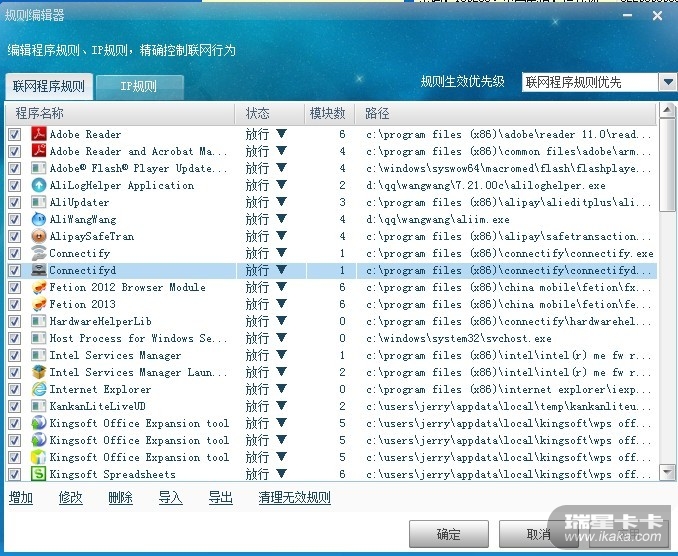Image resolution: width=678 pixels, height=556 pixels.
Task: Click the Fetion 2013 icon
Action: 38,304
